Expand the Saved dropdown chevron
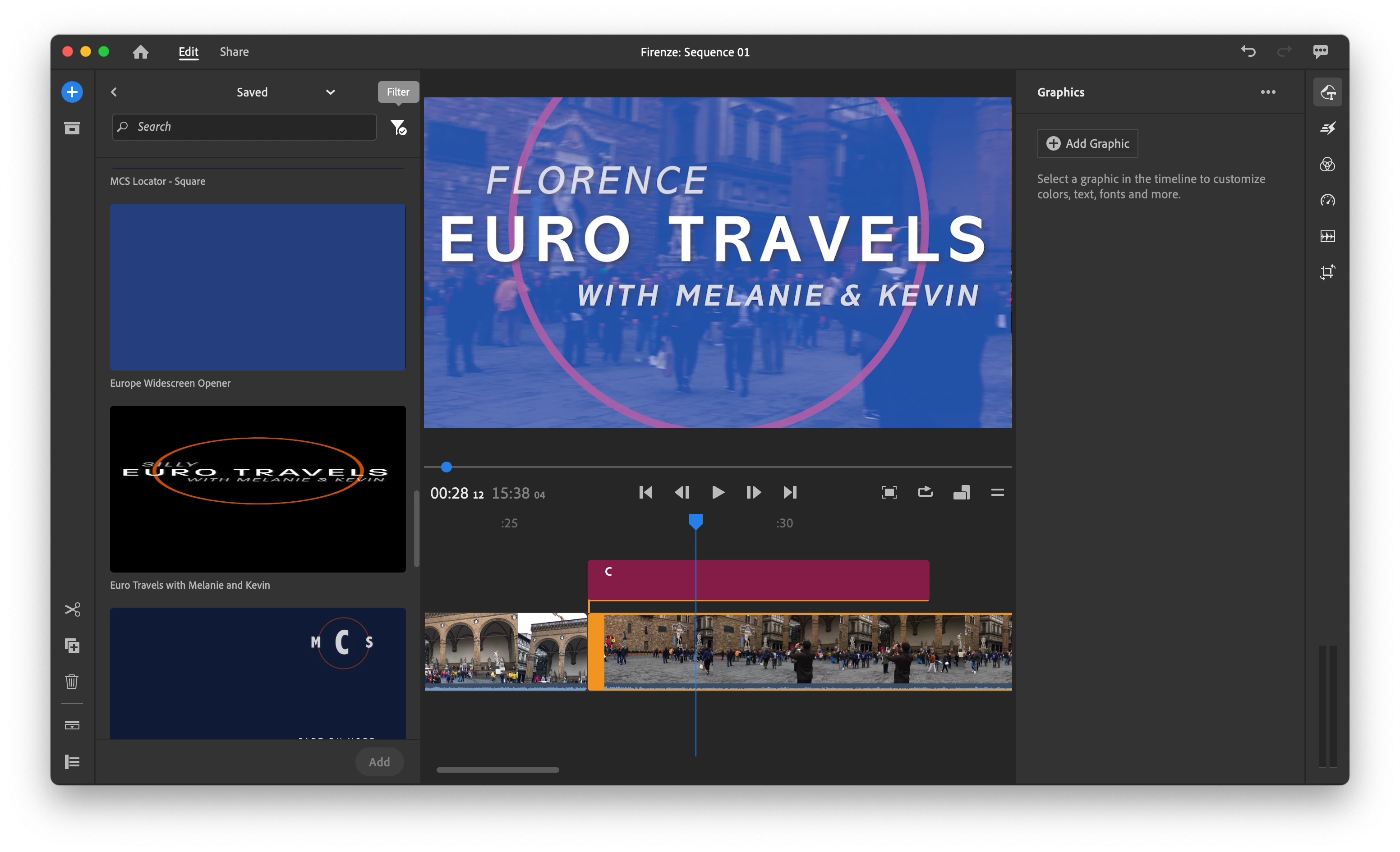 pyautogui.click(x=330, y=92)
